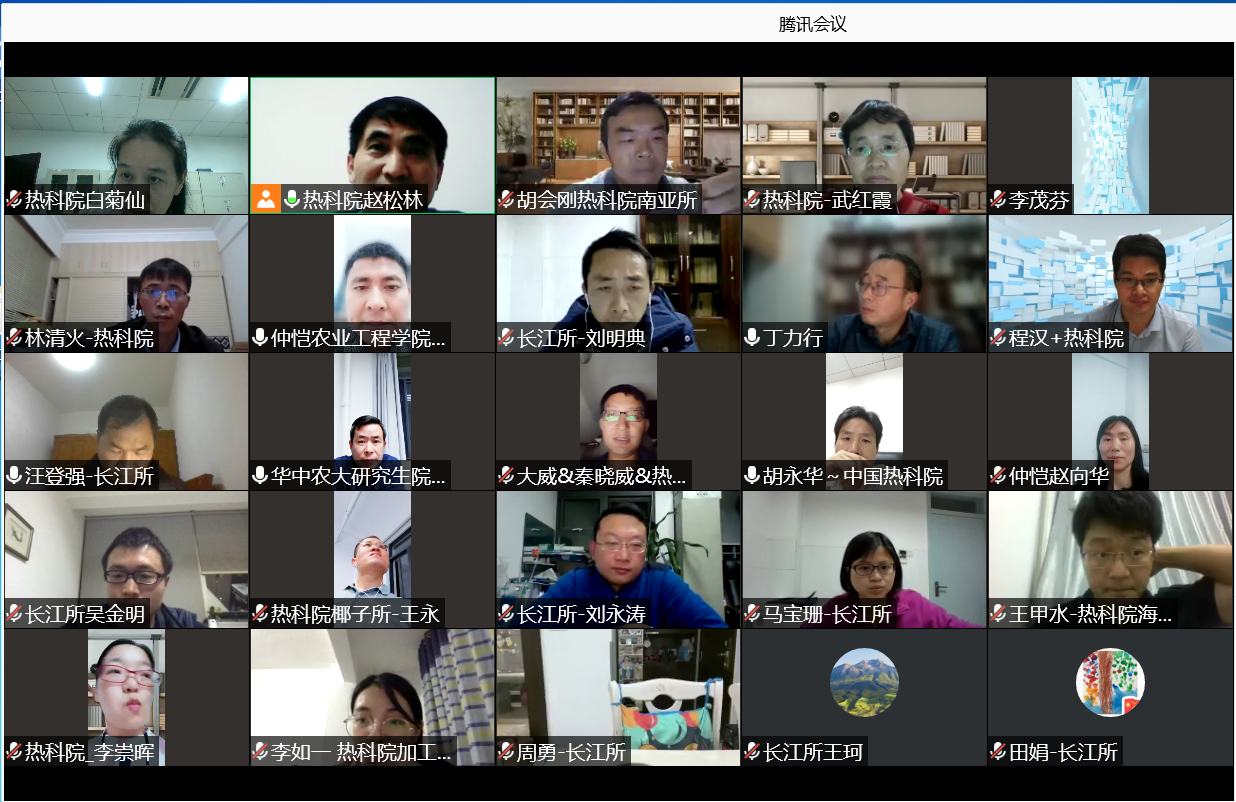Click the name label 王甲水-热科院海…
Screen dimensions: 1236x802
(1090, 614)
